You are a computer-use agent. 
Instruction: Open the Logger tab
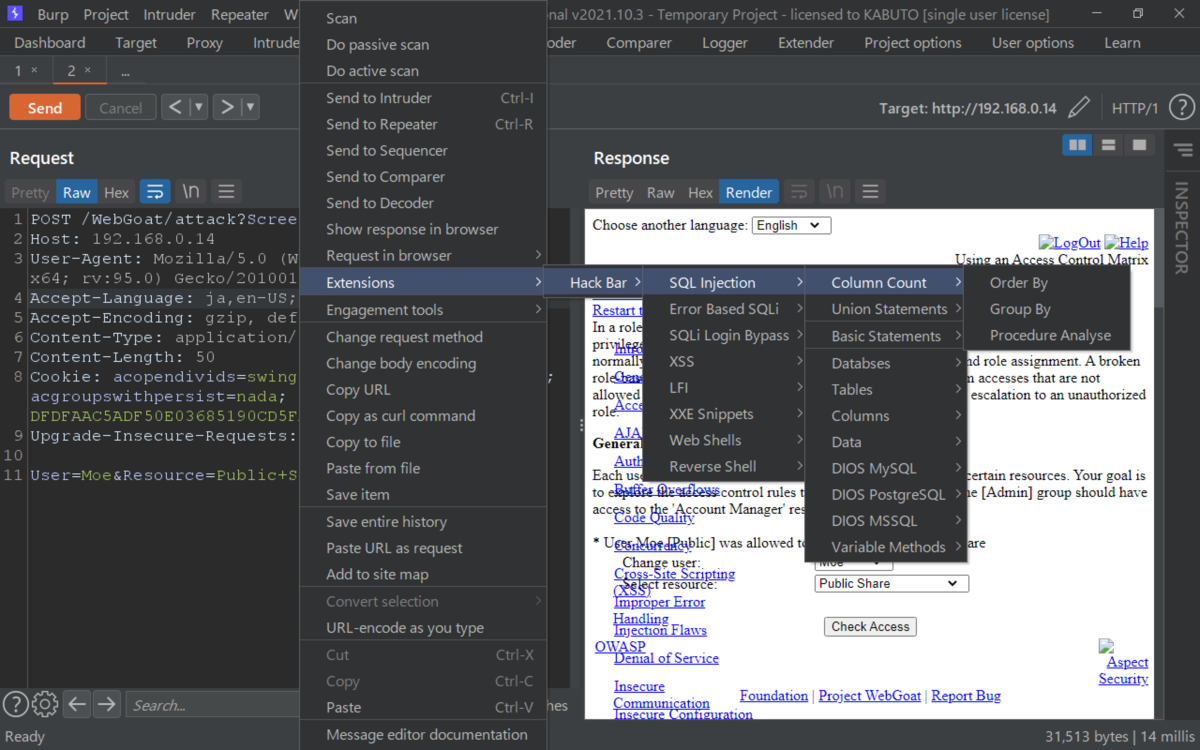[x=725, y=43]
